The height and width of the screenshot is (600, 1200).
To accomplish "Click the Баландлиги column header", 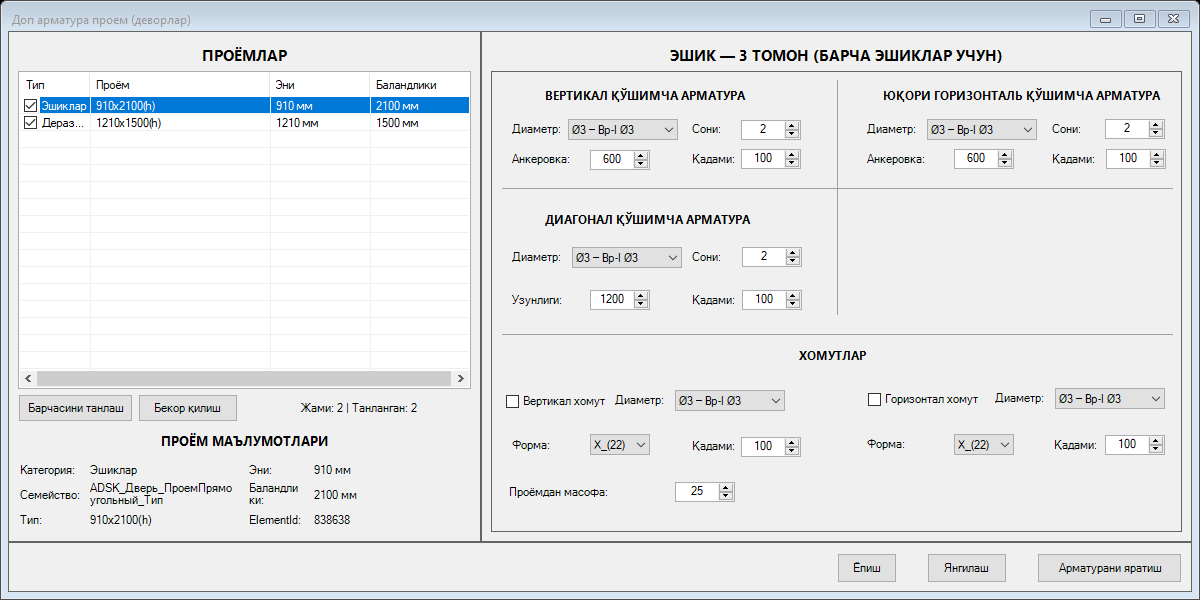I will point(420,85).
